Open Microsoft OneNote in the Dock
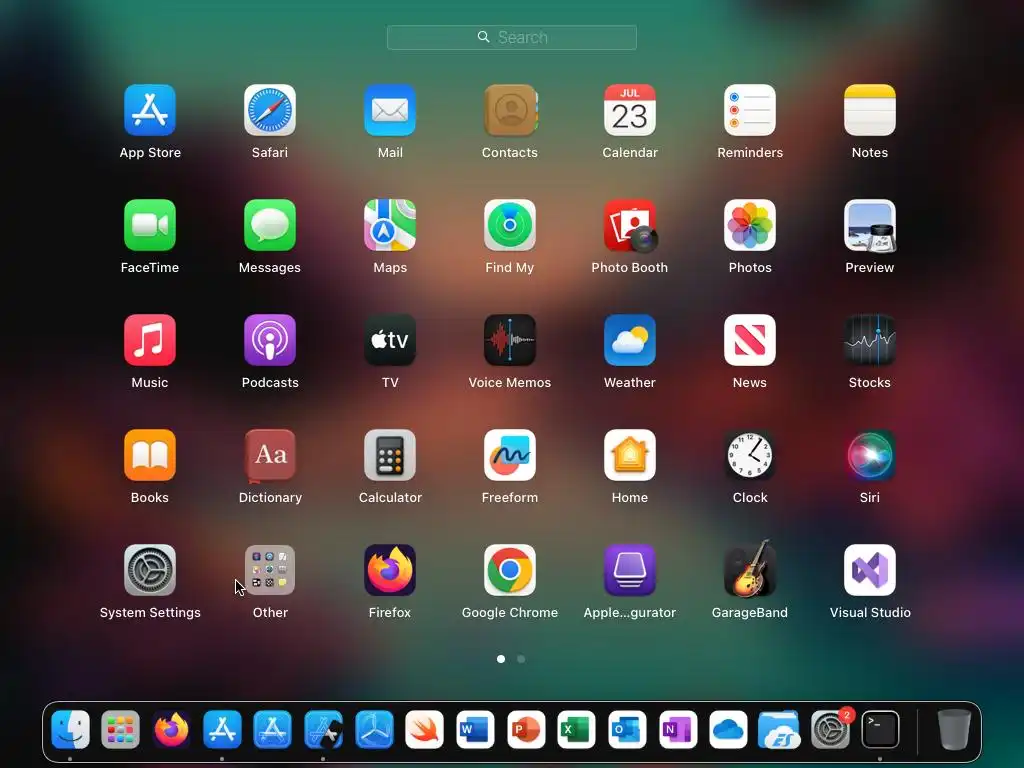Viewport: 1024px width, 768px height. point(678,729)
